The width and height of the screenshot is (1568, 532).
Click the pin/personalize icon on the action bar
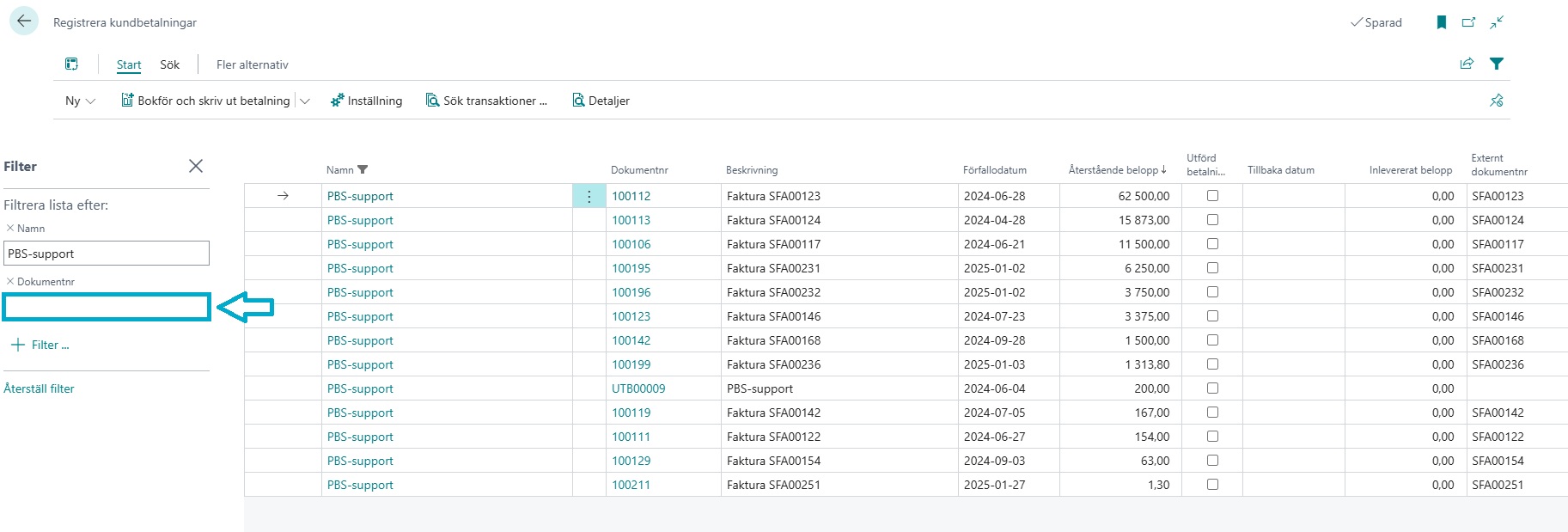pyautogui.click(x=1496, y=101)
